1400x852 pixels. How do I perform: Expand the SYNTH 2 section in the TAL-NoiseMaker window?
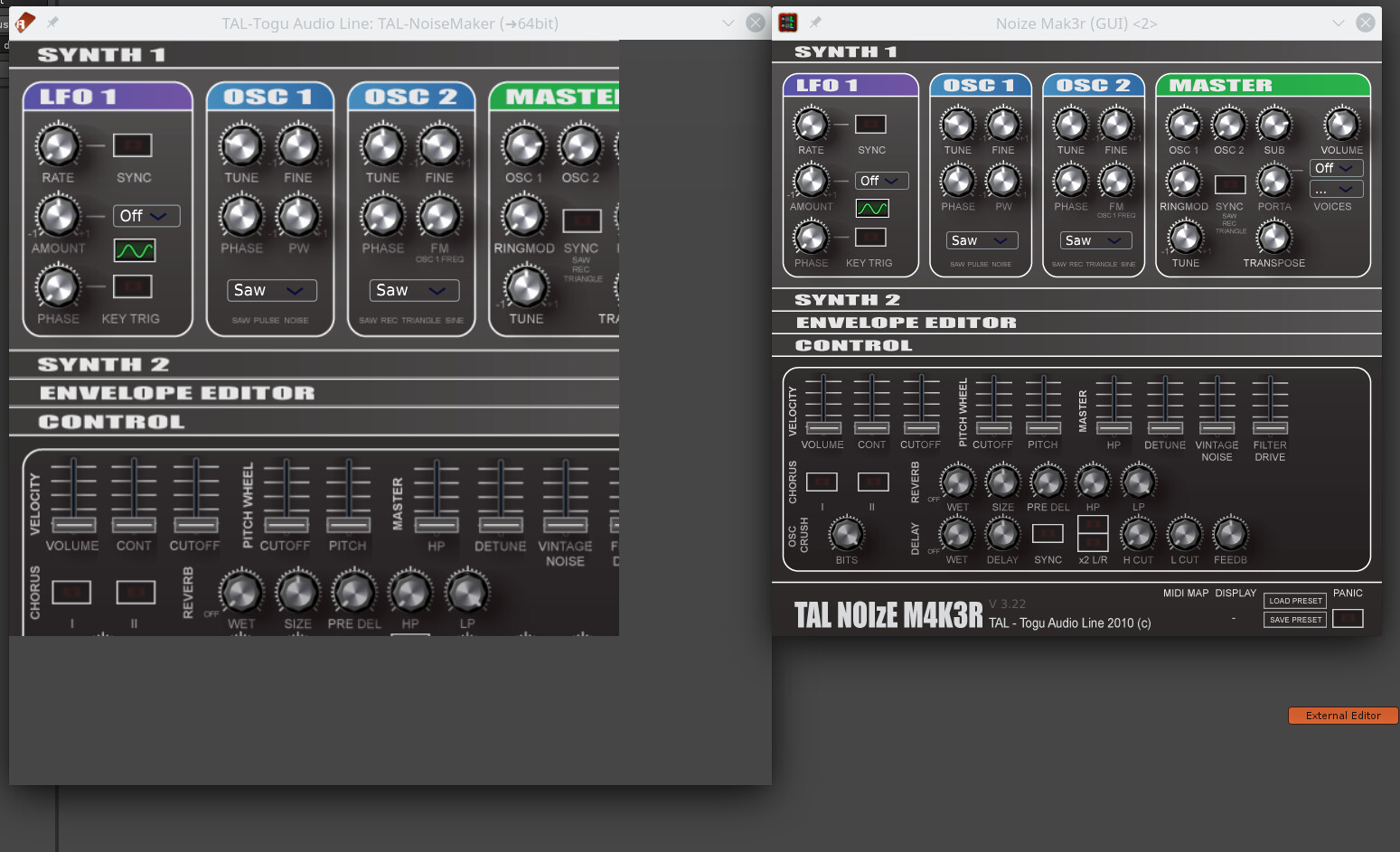pyautogui.click(x=314, y=364)
